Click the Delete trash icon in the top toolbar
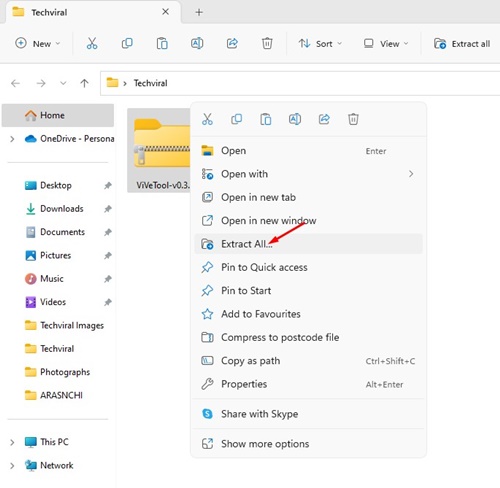 (267, 44)
